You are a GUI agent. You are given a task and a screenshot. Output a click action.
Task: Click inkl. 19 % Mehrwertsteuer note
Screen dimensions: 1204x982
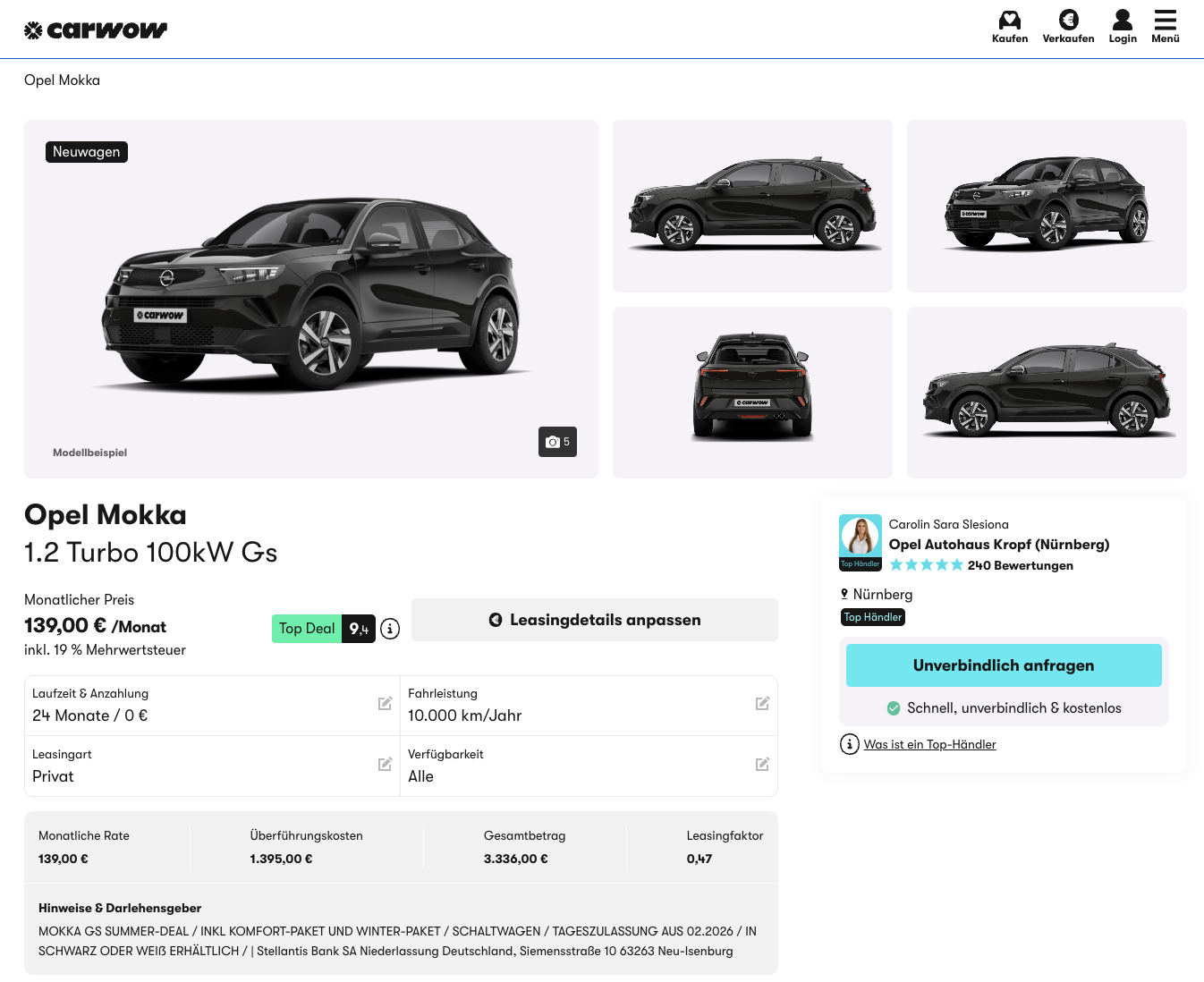pos(105,650)
